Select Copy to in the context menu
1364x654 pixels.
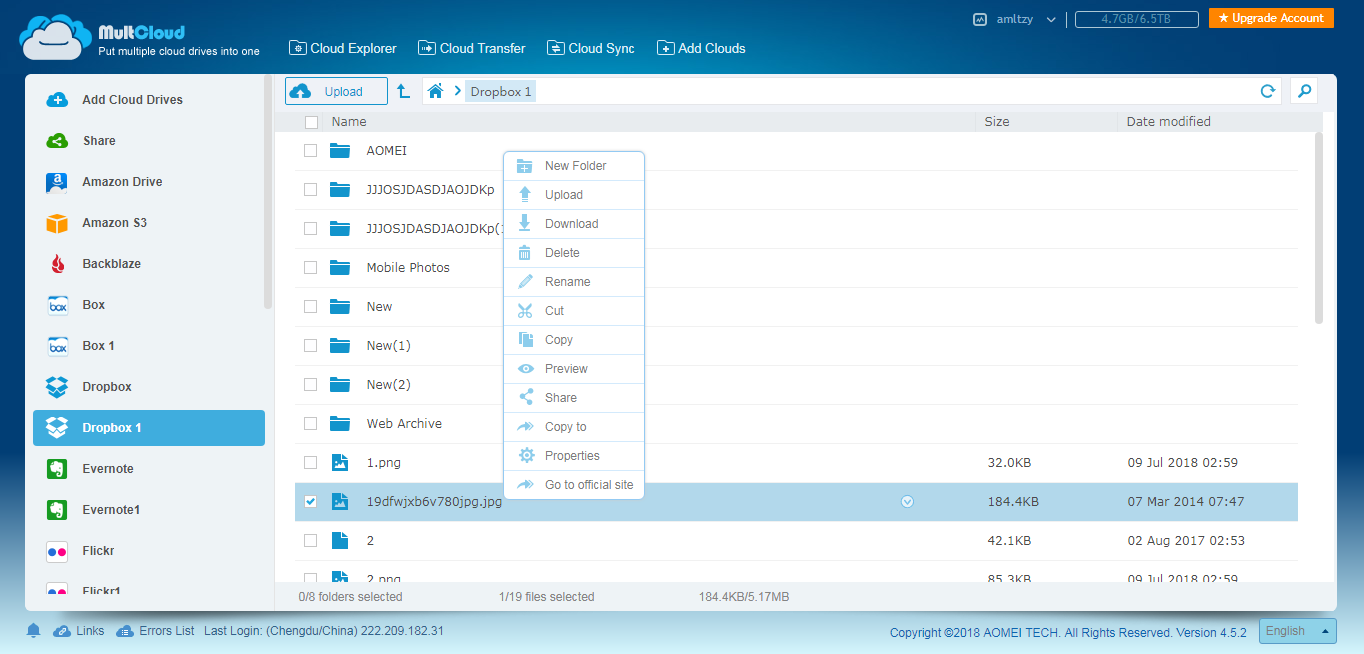click(x=565, y=427)
